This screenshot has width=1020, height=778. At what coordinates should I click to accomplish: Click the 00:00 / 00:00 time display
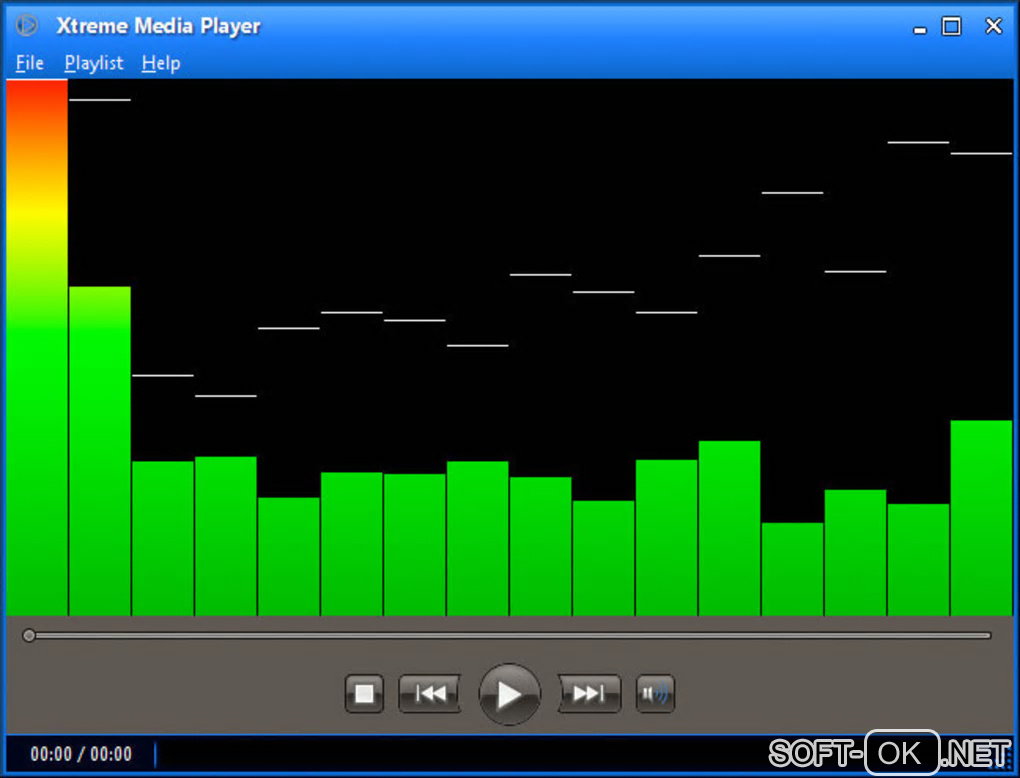(x=81, y=754)
